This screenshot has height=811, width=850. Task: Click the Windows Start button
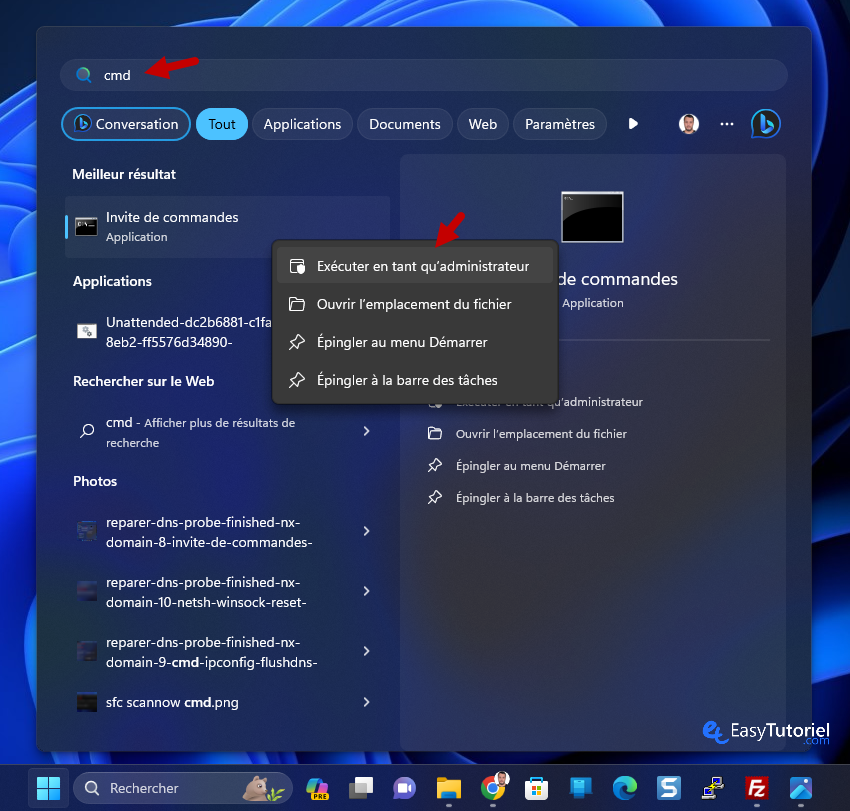[48, 788]
